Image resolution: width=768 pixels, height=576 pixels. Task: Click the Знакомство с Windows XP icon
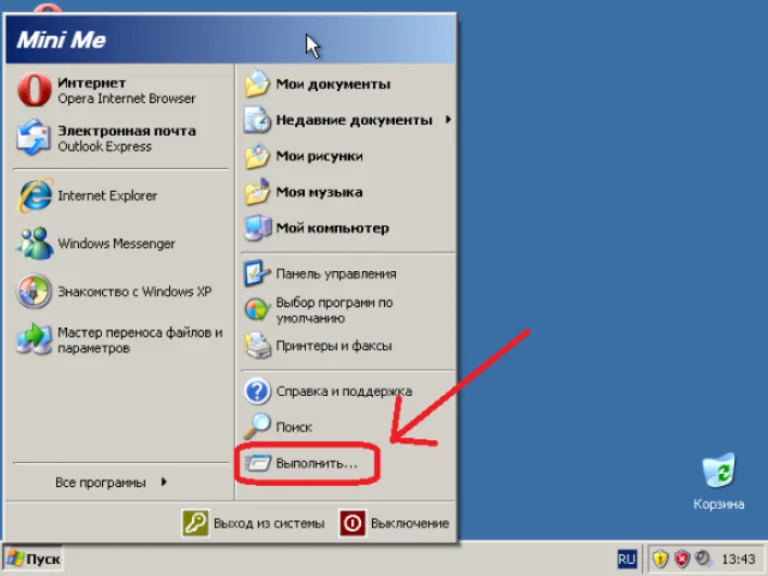pyautogui.click(x=34, y=291)
